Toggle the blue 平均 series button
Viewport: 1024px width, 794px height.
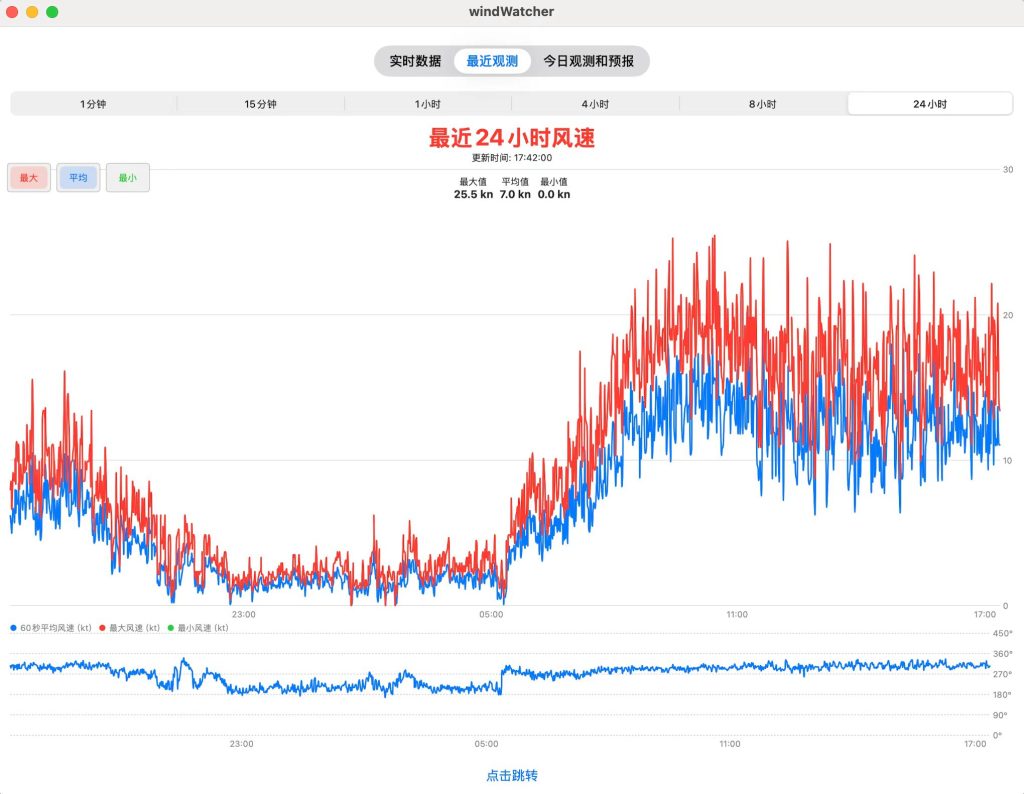click(x=78, y=178)
